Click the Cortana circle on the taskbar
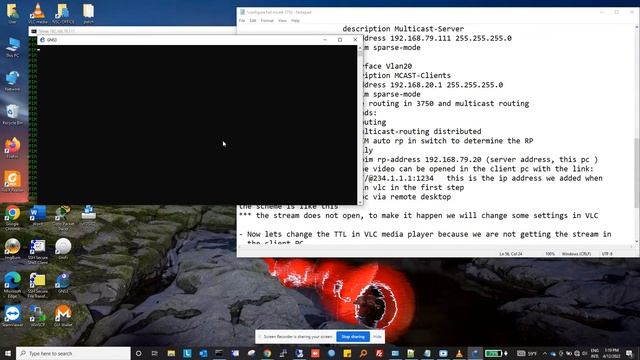This screenshot has width=640, height=360. (138, 353)
